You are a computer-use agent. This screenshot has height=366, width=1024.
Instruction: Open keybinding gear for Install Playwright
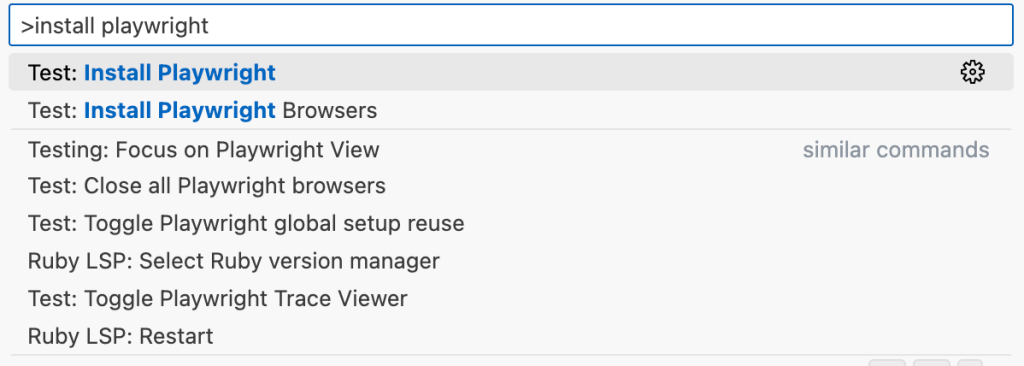click(x=972, y=72)
